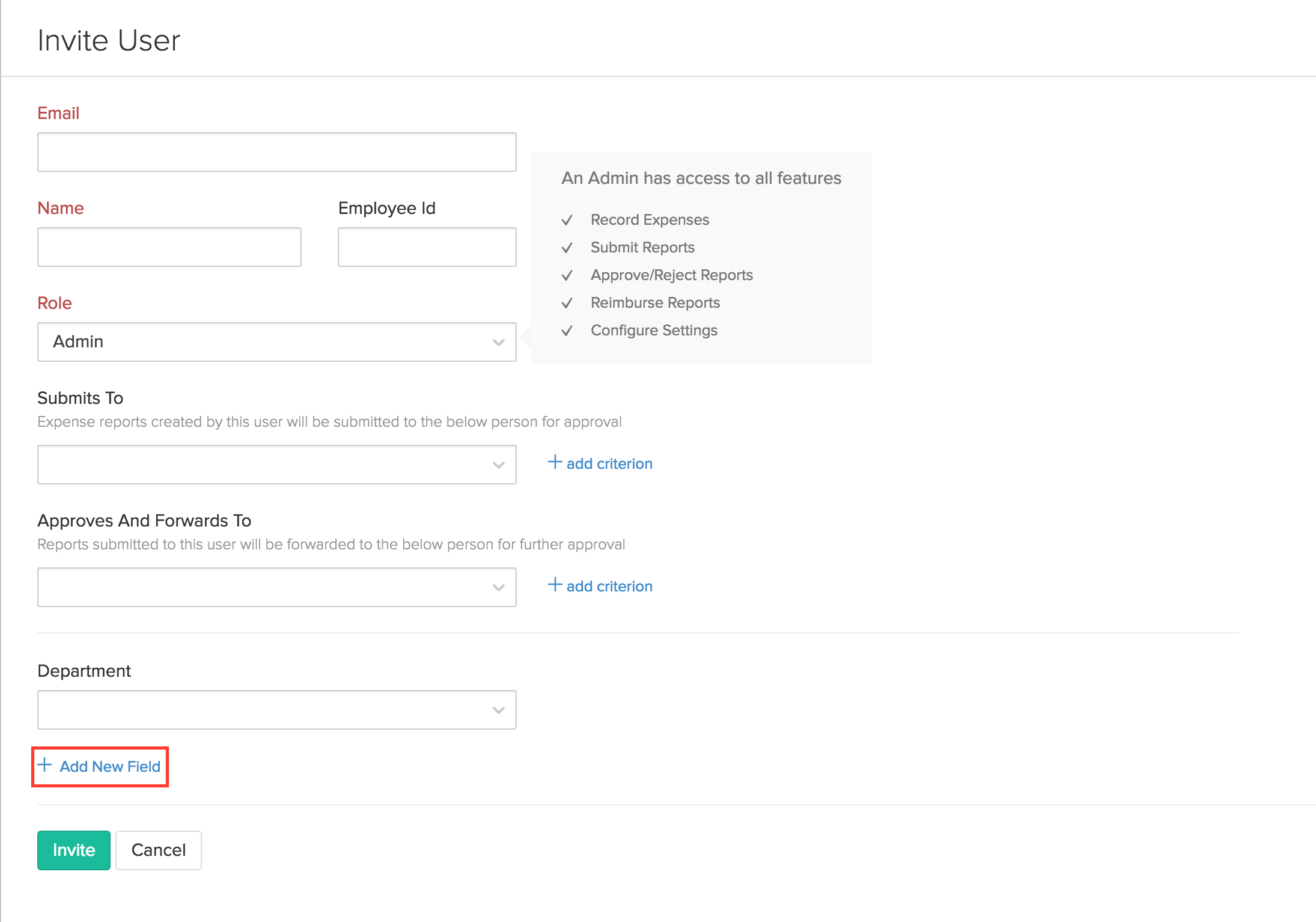
Task: Click the Cancel button
Action: [159, 850]
